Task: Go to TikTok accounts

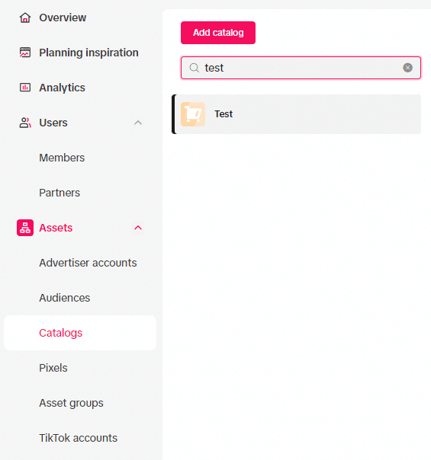Action: [x=78, y=438]
